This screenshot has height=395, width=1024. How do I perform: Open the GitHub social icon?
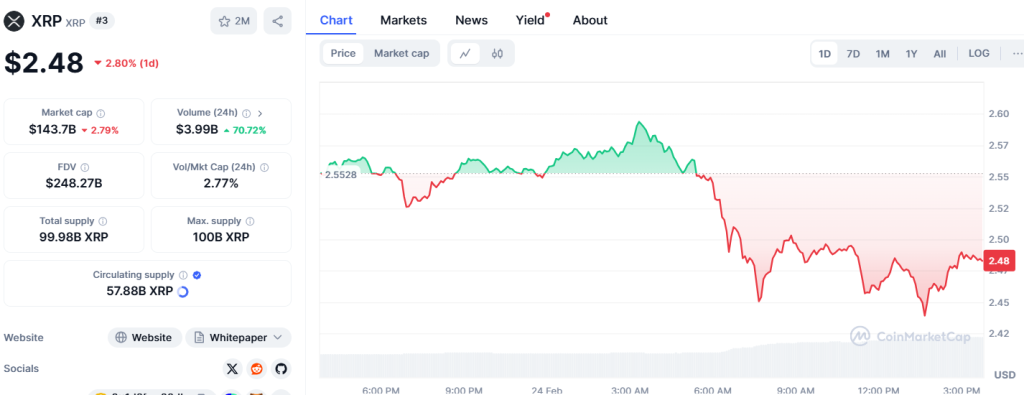point(281,369)
